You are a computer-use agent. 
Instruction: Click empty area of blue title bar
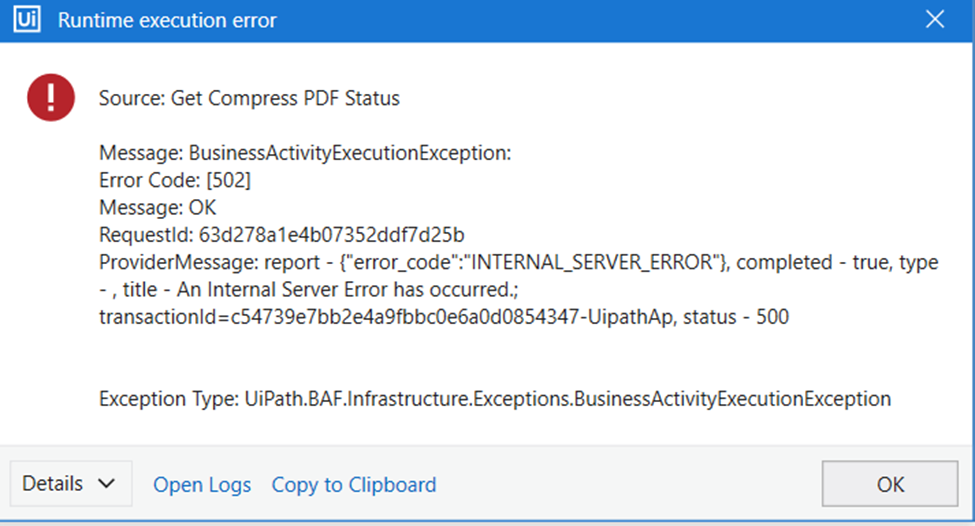pos(591,20)
